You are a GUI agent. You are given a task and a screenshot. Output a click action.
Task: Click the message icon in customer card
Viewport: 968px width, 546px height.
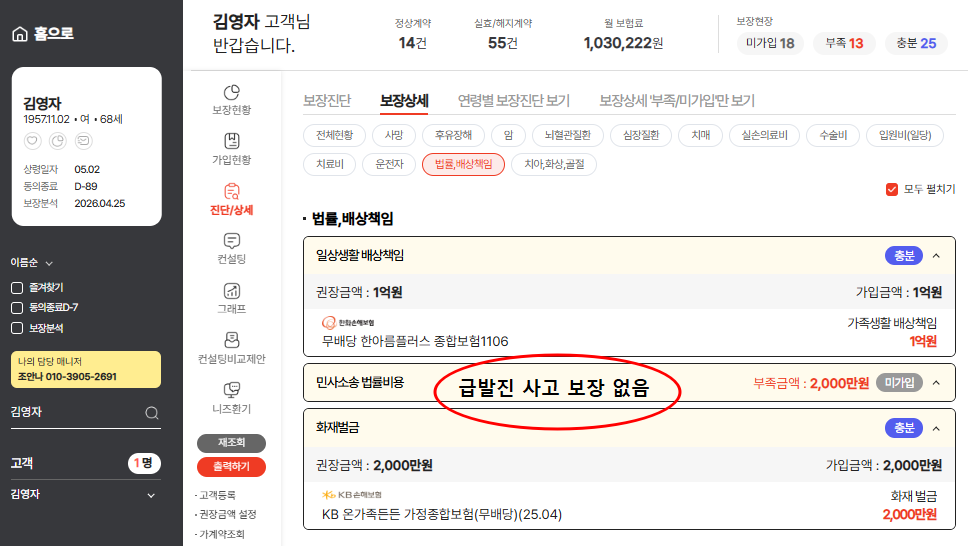tap(83, 141)
